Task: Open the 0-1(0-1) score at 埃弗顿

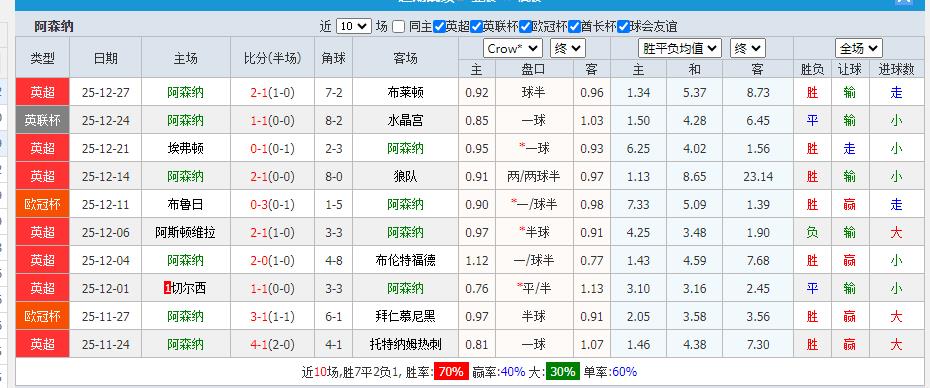Action: pyautogui.click(x=272, y=148)
